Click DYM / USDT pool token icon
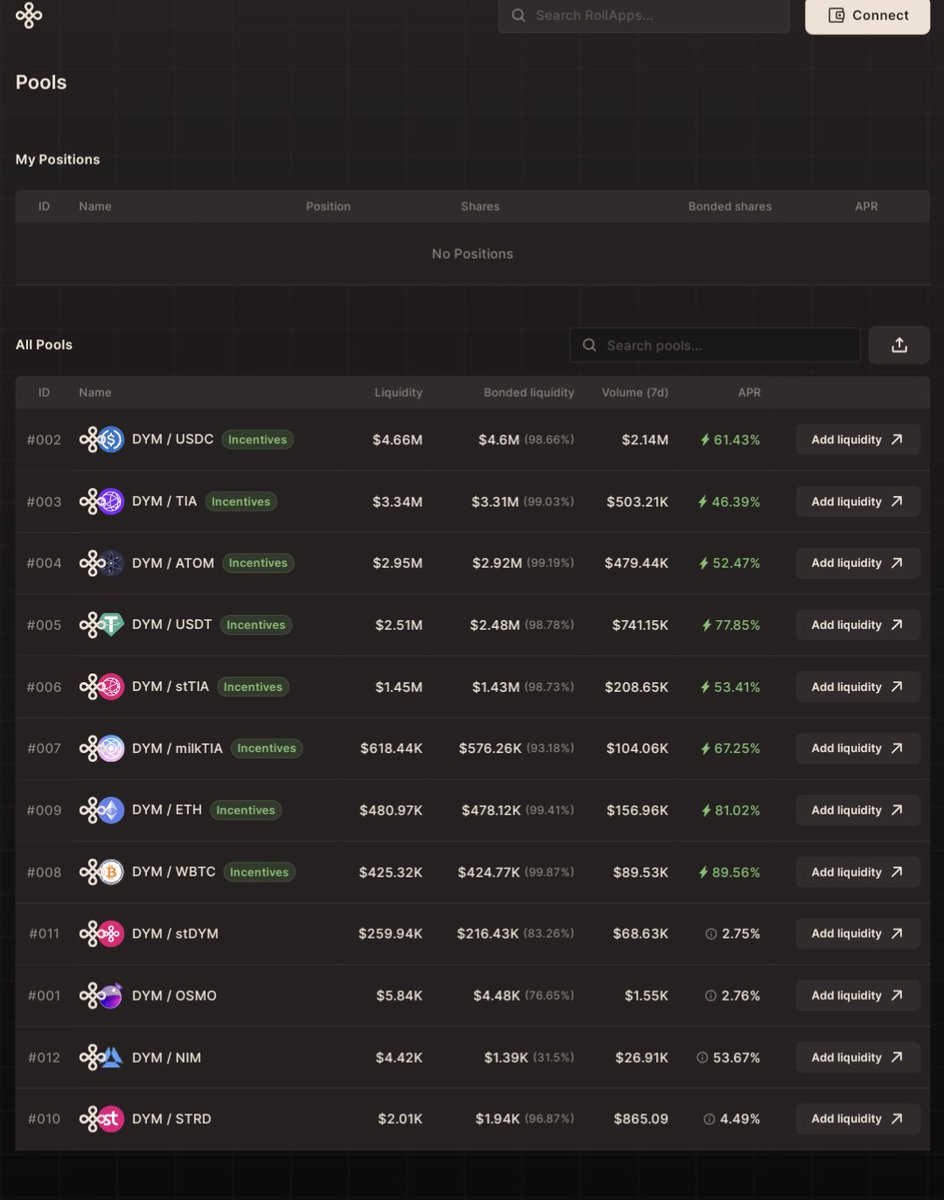This screenshot has width=944, height=1200. point(102,625)
